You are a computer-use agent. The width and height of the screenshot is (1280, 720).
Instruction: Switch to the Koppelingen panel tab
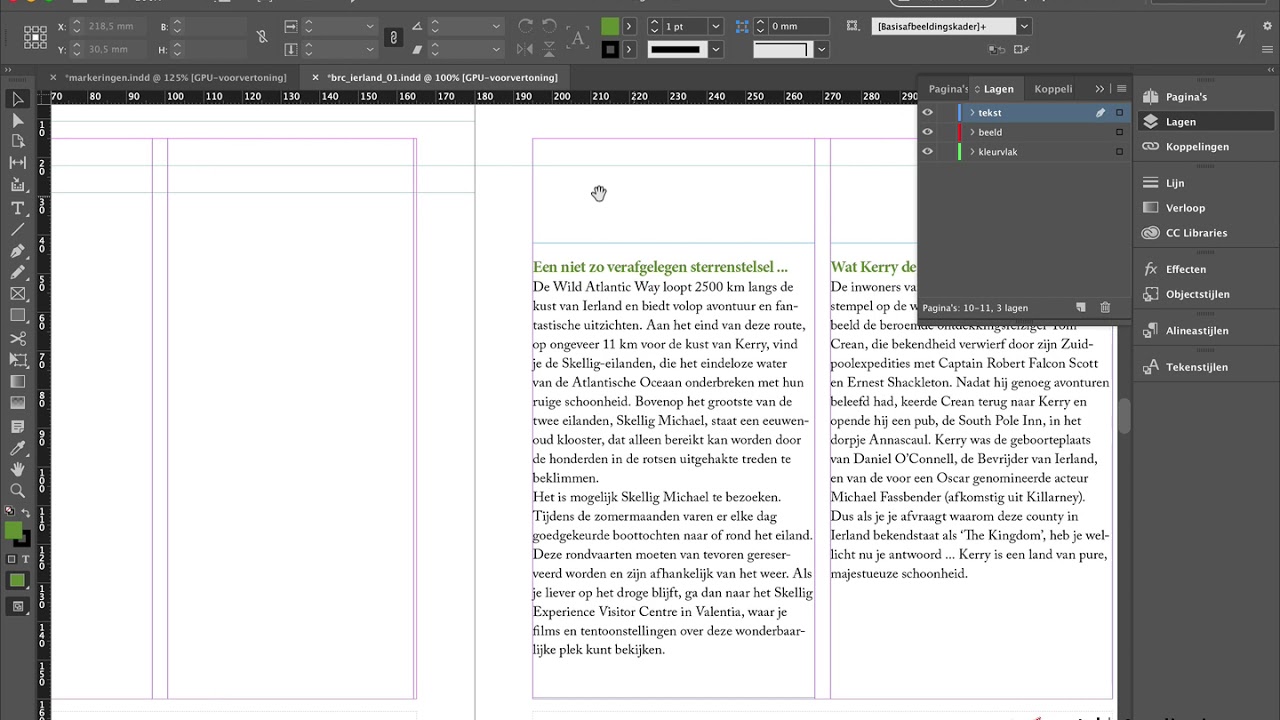tap(1053, 89)
